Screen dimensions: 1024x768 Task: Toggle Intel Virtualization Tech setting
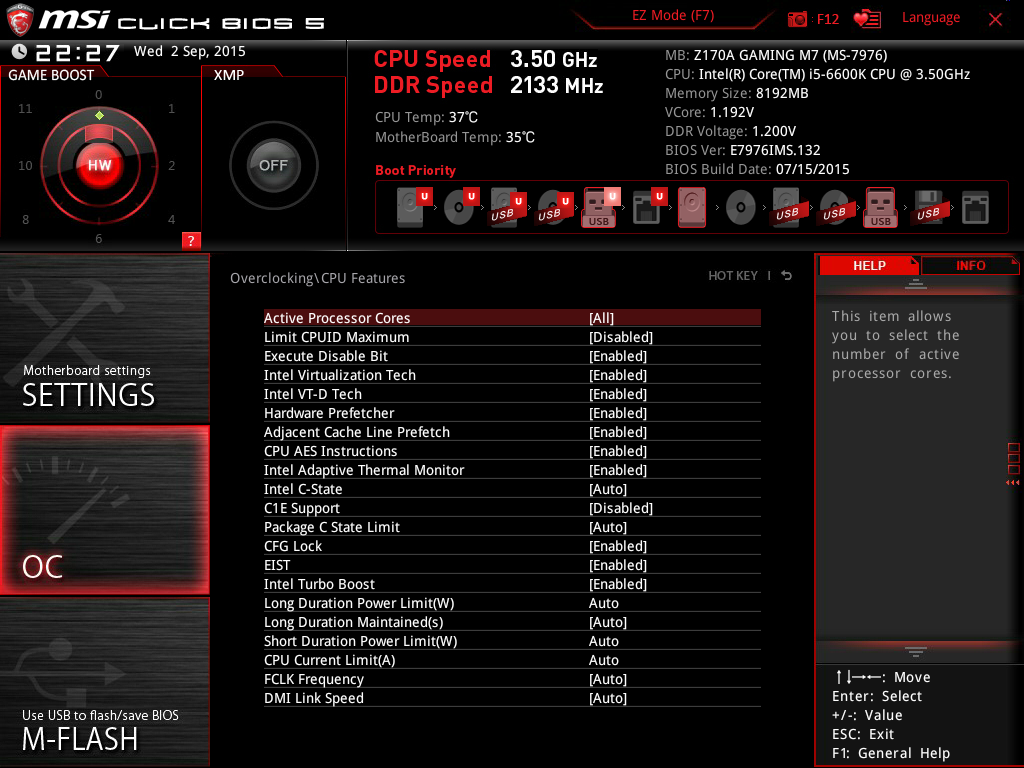pos(512,375)
